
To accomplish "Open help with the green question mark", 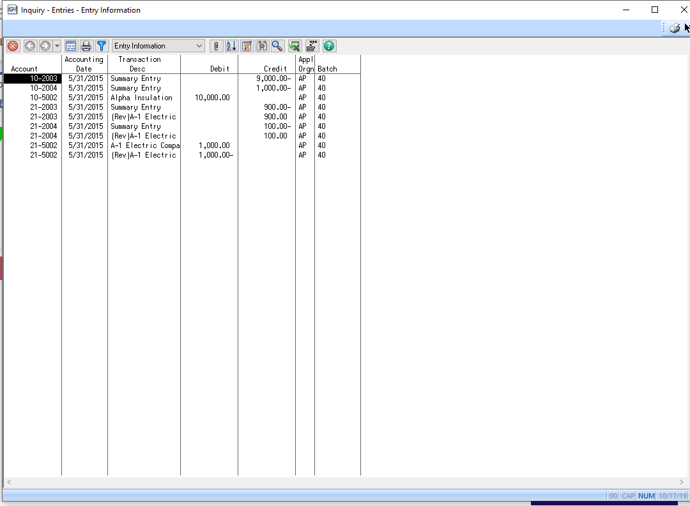I will [x=329, y=46].
